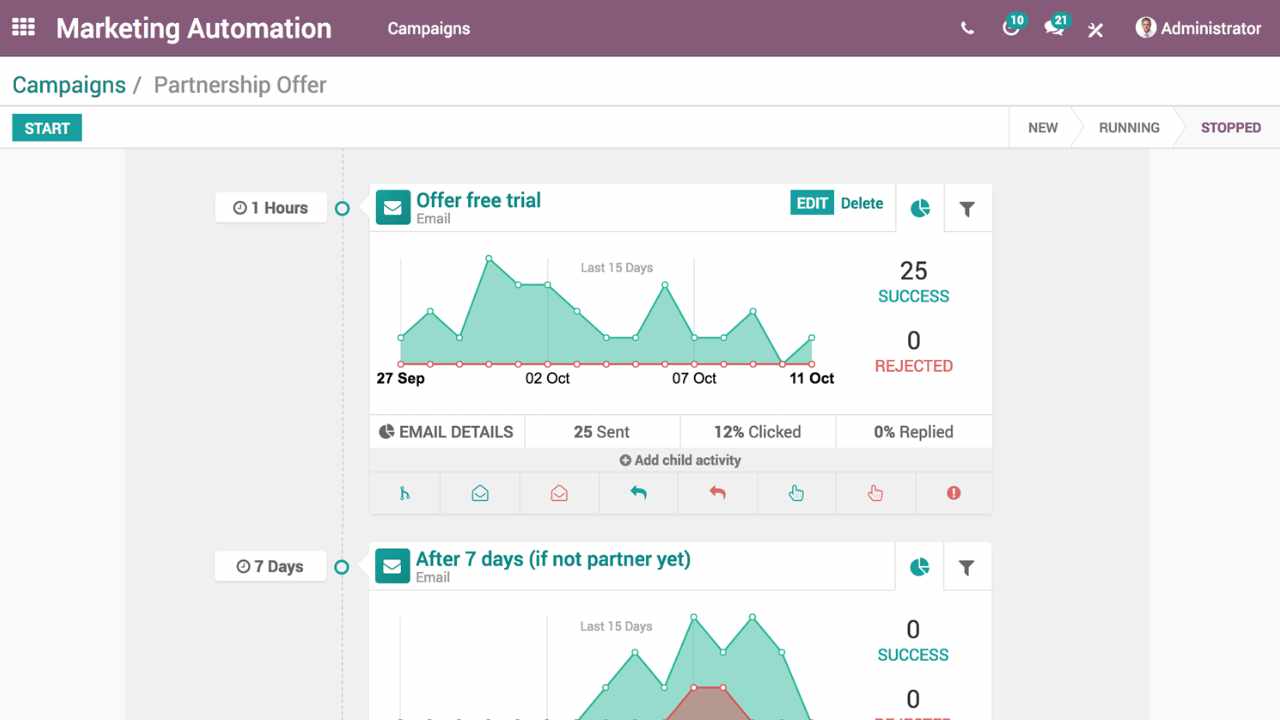
Task: Open the Campaigns top menu
Action: click(428, 28)
